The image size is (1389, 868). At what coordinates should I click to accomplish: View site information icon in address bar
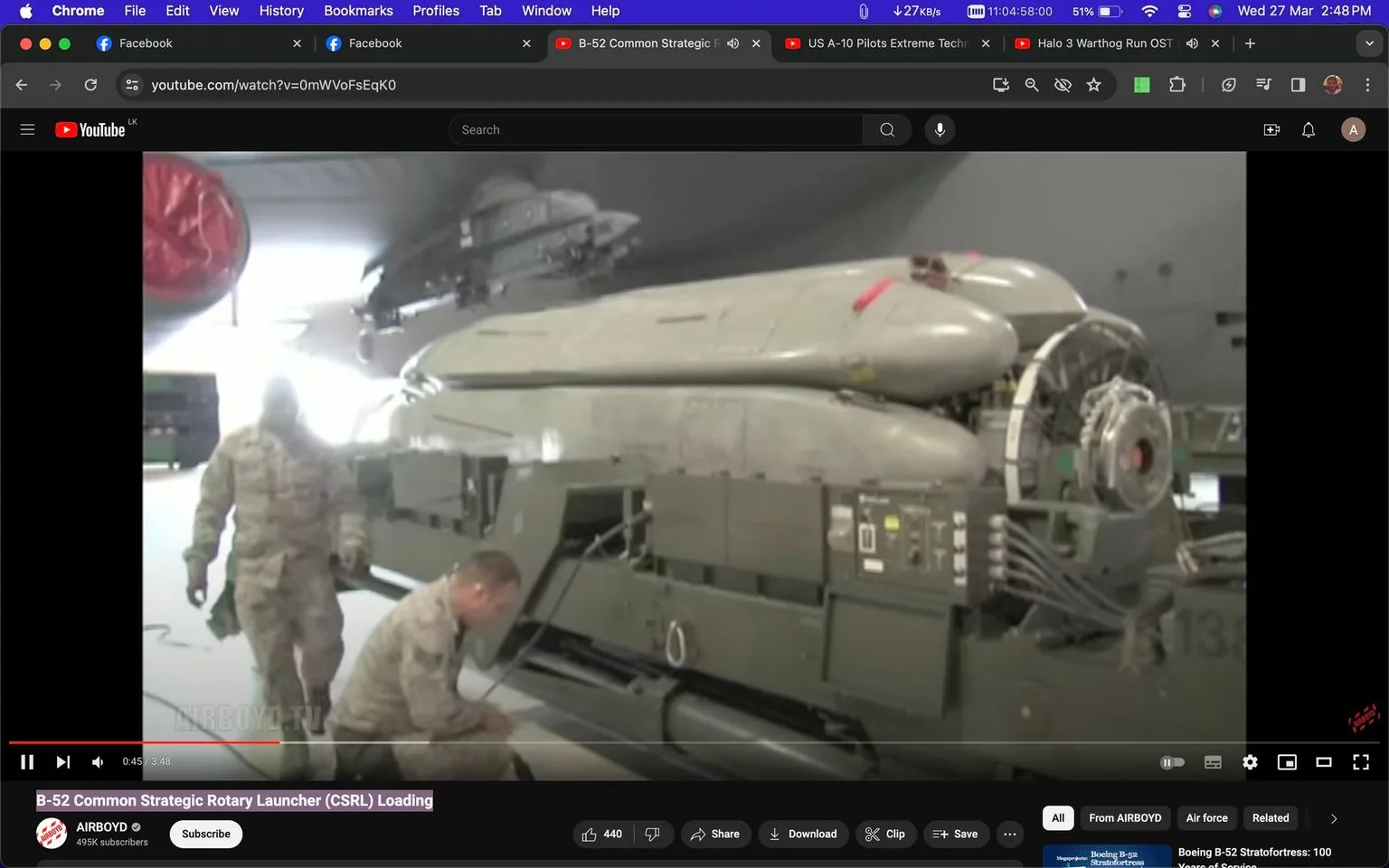132,84
